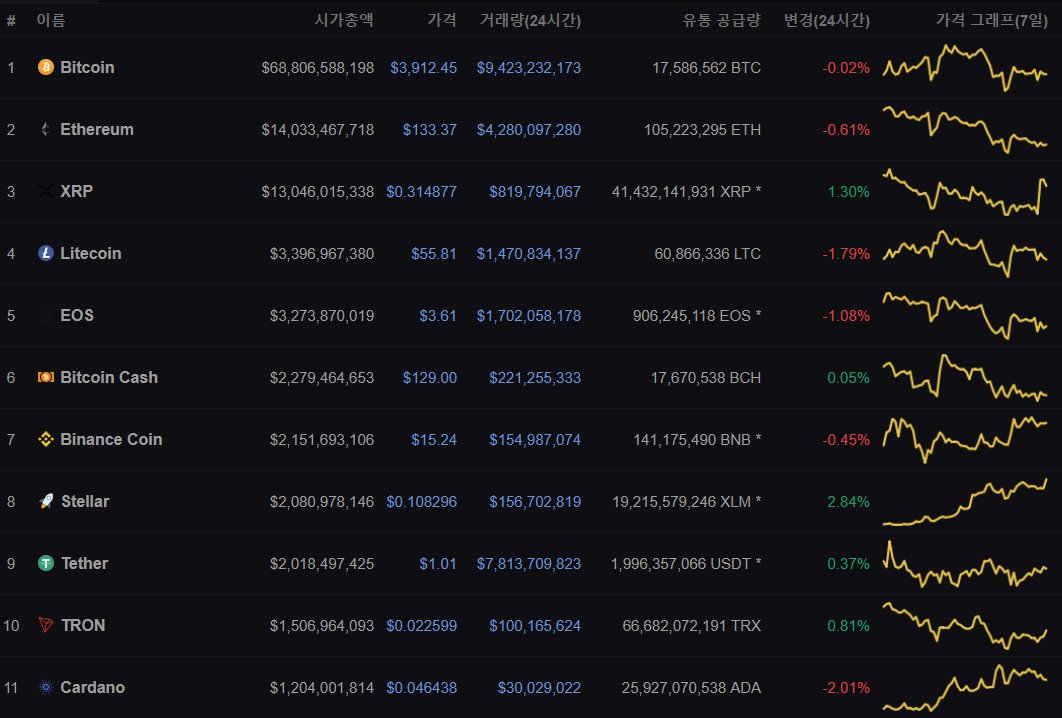Screen dimensions: 1062x718
Task: Sort by the 거래량(24시간) column header
Action: (530, 20)
